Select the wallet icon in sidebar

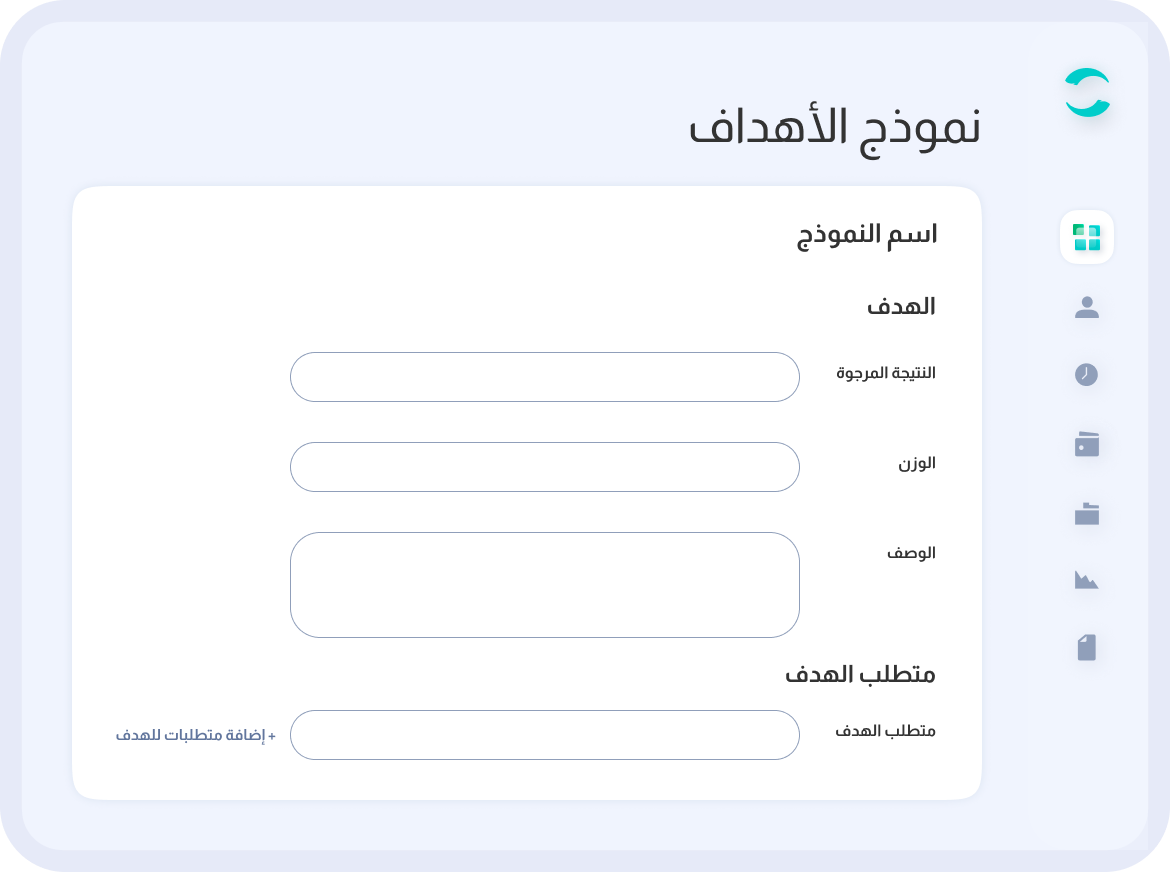click(x=1087, y=444)
